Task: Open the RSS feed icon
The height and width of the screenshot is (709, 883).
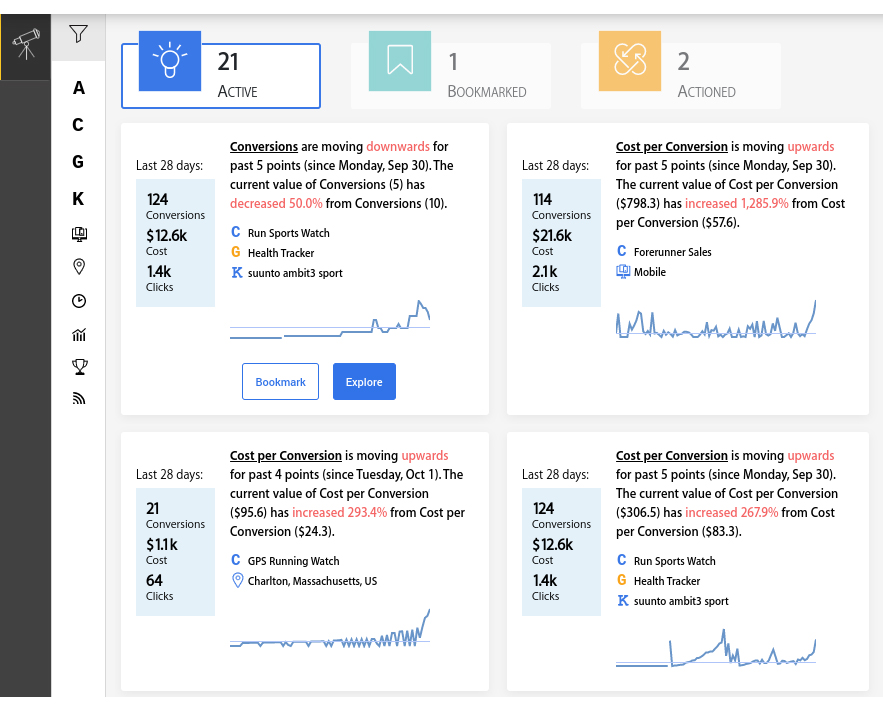Action: coord(79,399)
